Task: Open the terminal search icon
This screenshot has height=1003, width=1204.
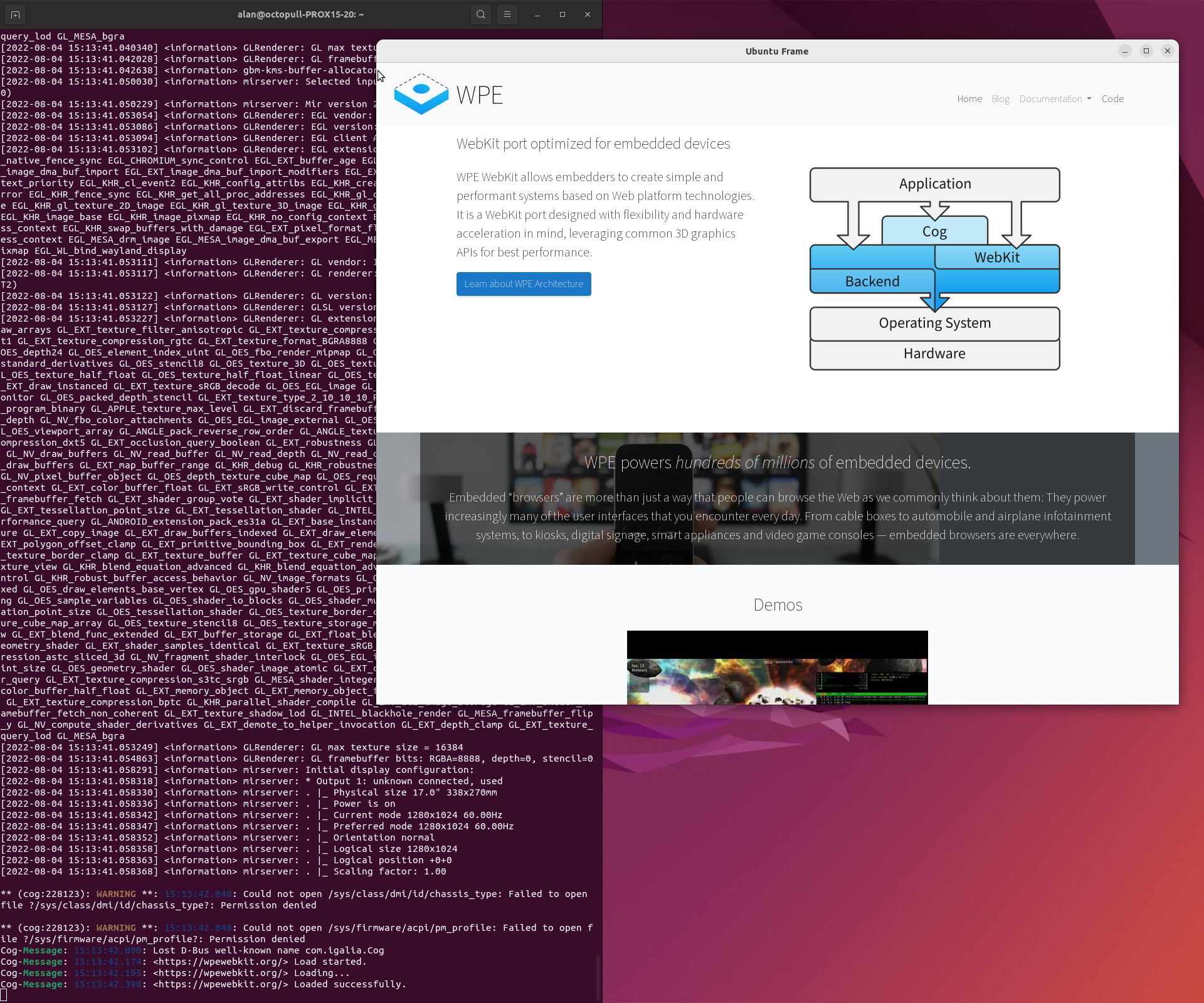Action: [x=480, y=14]
